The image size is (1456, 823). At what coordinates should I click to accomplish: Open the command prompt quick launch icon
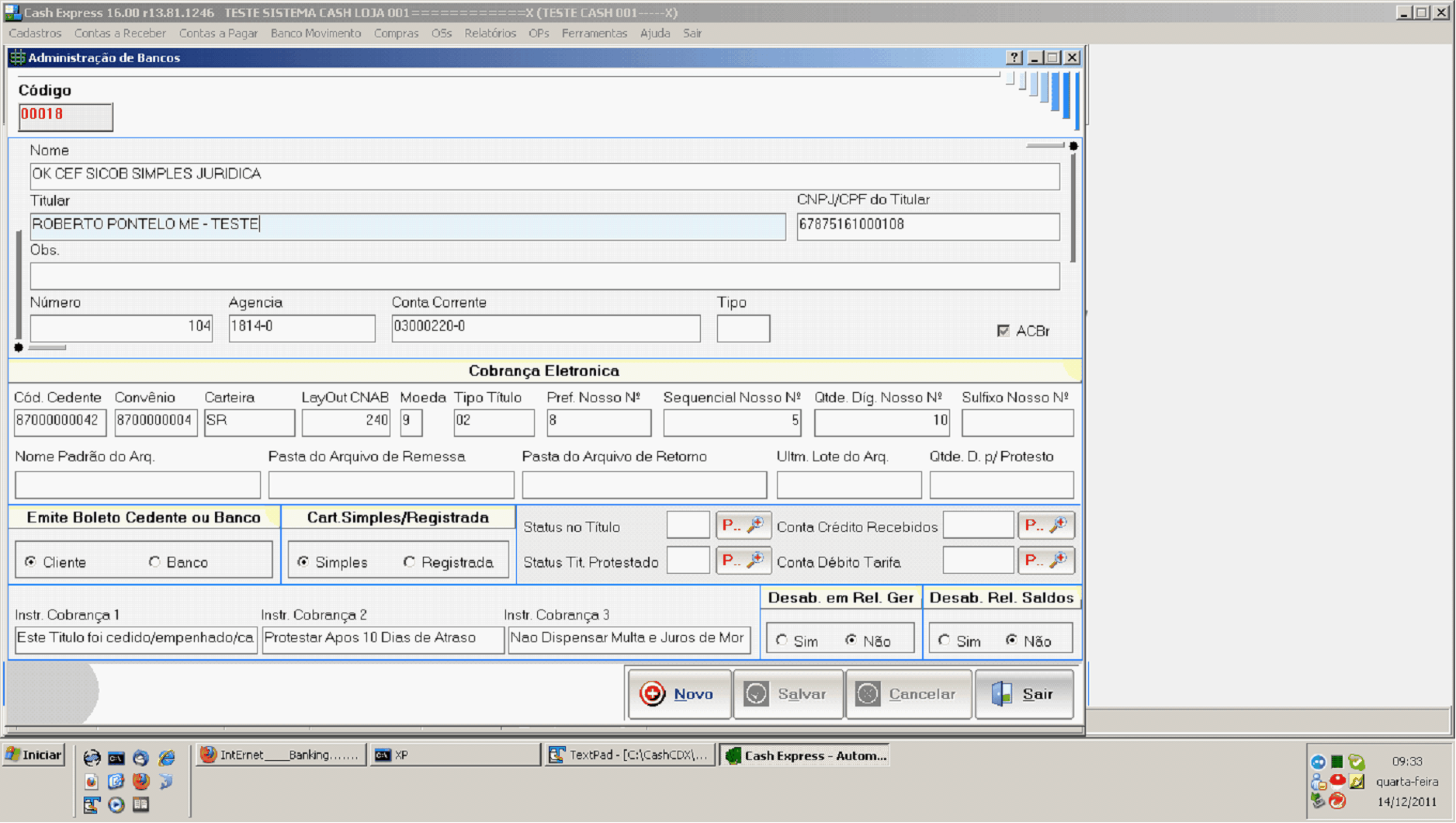(x=116, y=757)
